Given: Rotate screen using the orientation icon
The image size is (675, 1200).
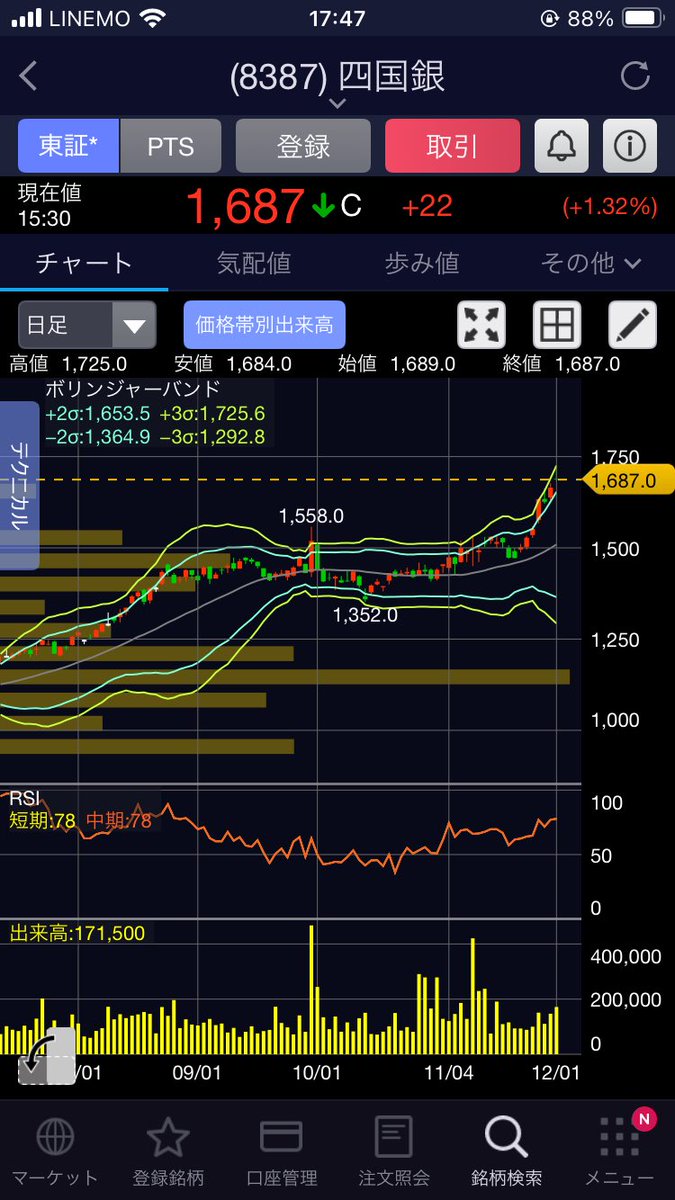Looking at the screenshot, I should [x=46, y=1056].
